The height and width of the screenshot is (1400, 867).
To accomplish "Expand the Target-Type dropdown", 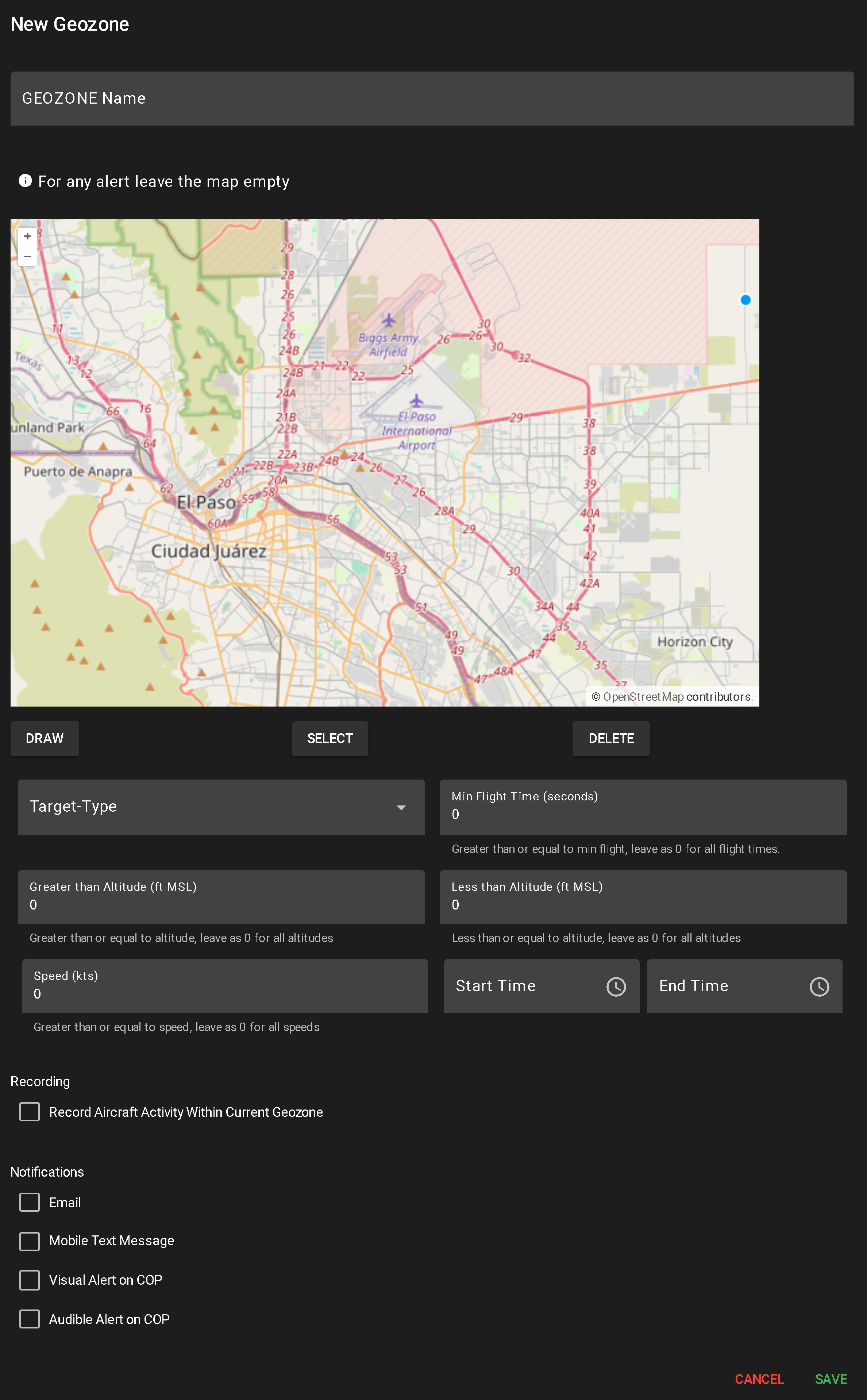I will click(221, 807).
